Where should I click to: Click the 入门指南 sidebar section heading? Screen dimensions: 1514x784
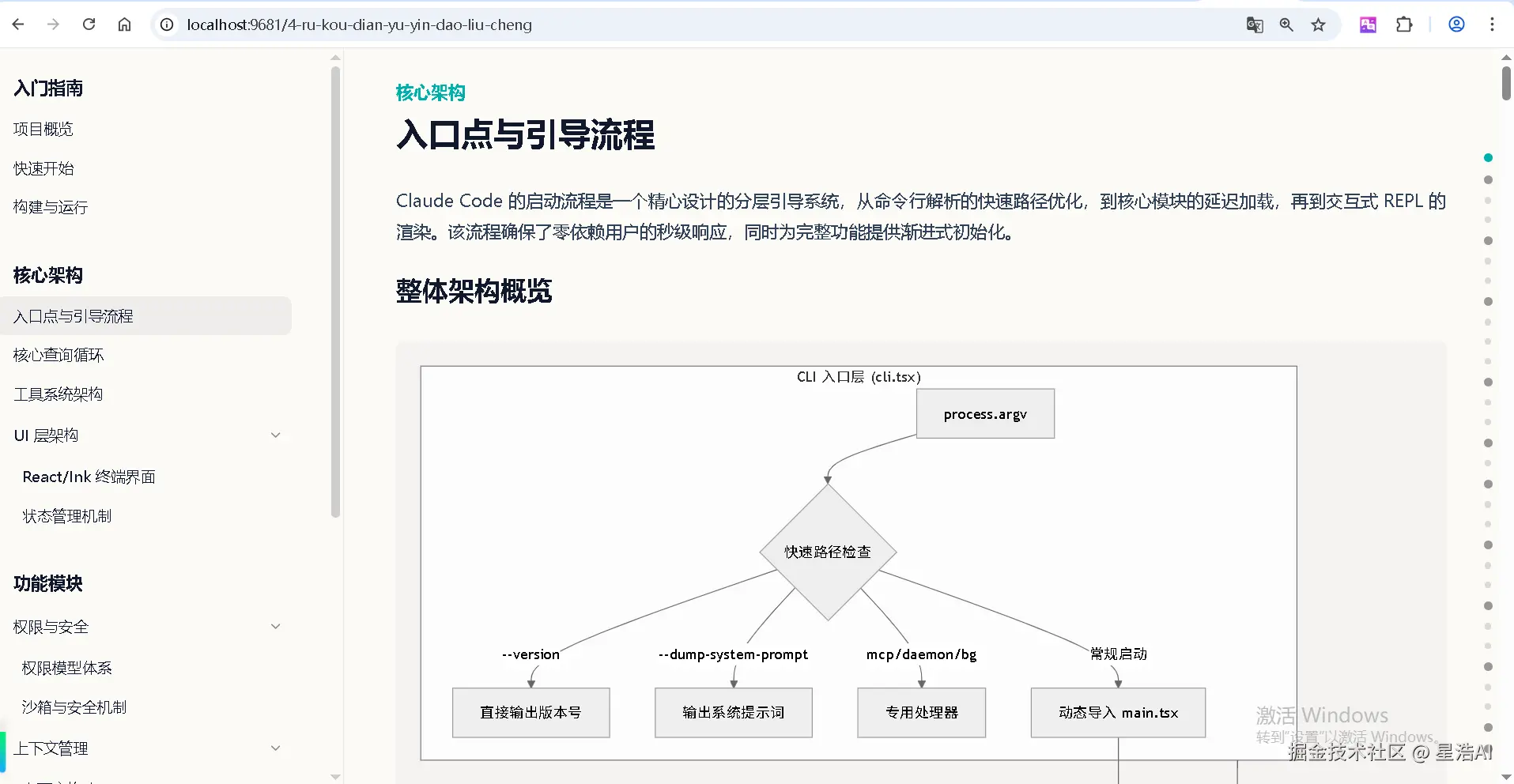[48, 88]
